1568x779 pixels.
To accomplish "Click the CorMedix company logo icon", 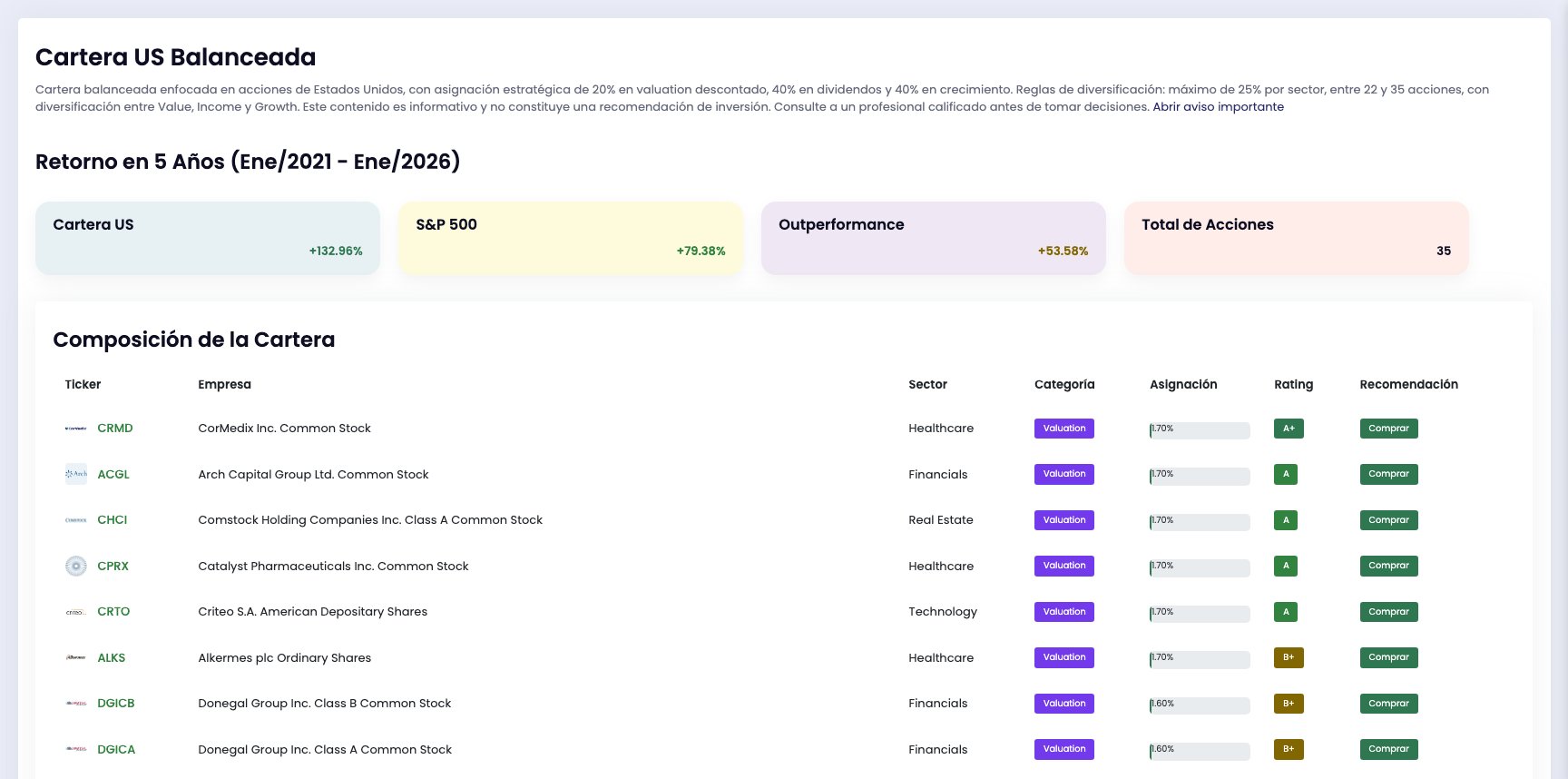I will (x=76, y=429).
